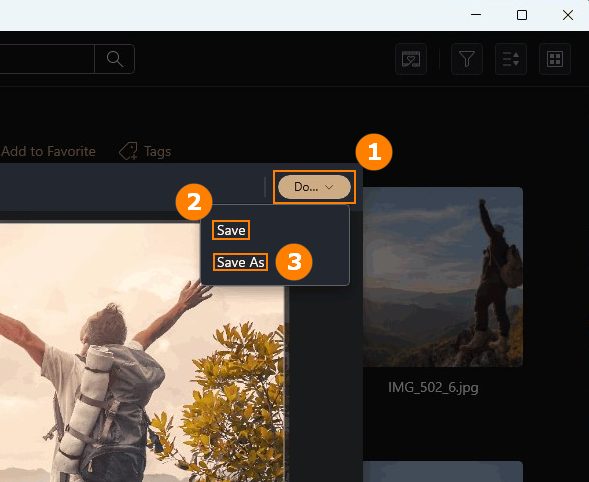Select the partially visible thumbnail below IMG_502_6
Screen dimensions: 589x482
tap(443, 471)
